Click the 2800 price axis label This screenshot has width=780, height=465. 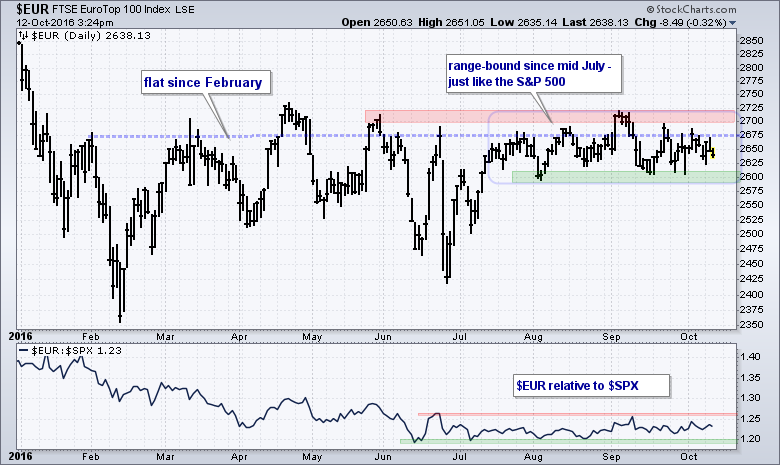[x=751, y=68]
